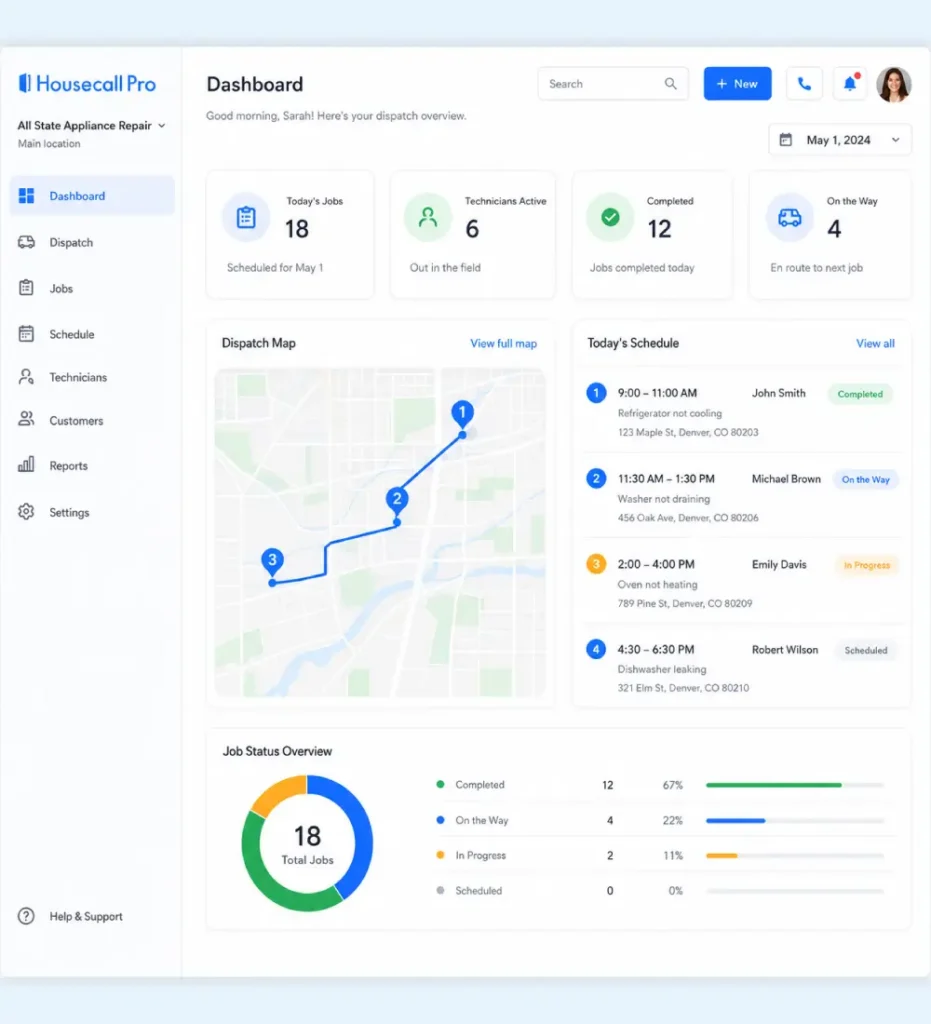Image resolution: width=931 pixels, height=1024 pixels.
Task: Click the Scheduled status badge for Robert Wilson
Action: click(866, 650)
